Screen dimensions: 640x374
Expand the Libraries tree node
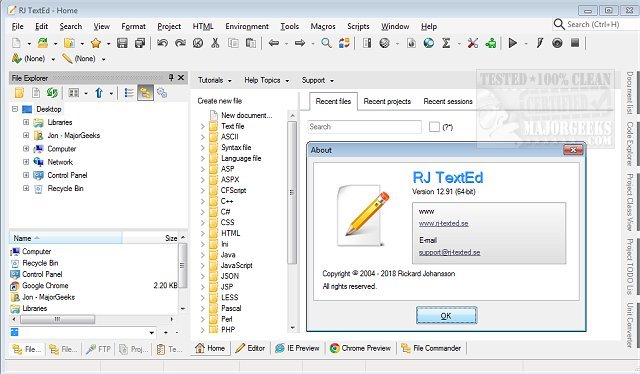coord(26,122)
